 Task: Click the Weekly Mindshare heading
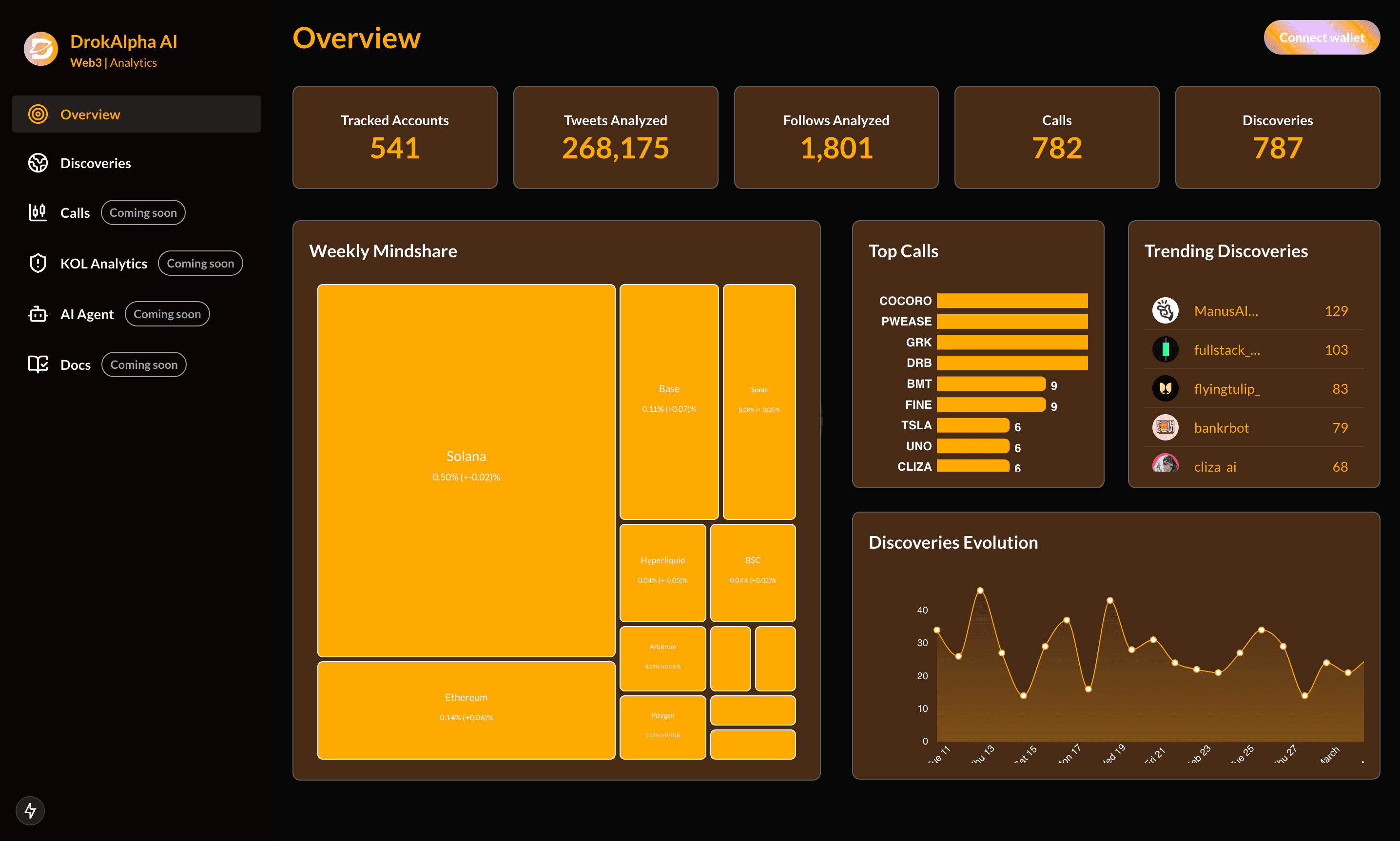click(383, 251)
